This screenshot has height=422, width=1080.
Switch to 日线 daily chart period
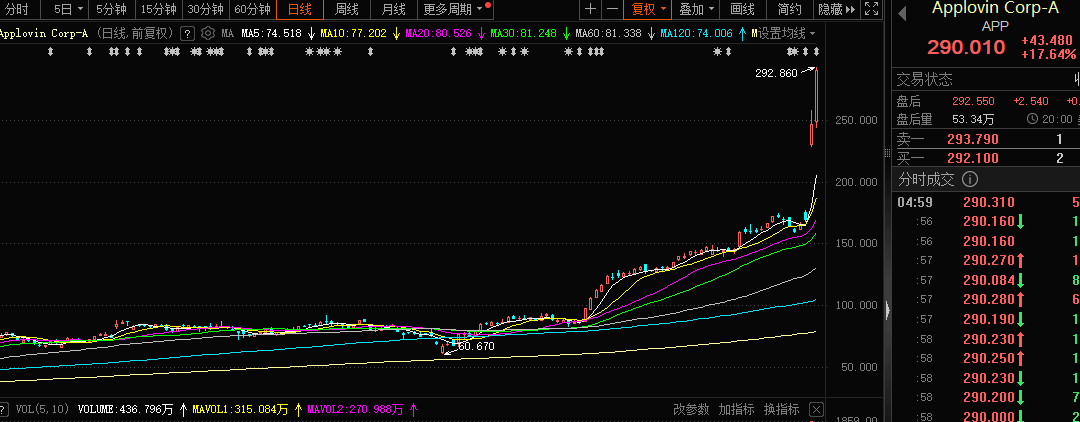click(299, 9)
